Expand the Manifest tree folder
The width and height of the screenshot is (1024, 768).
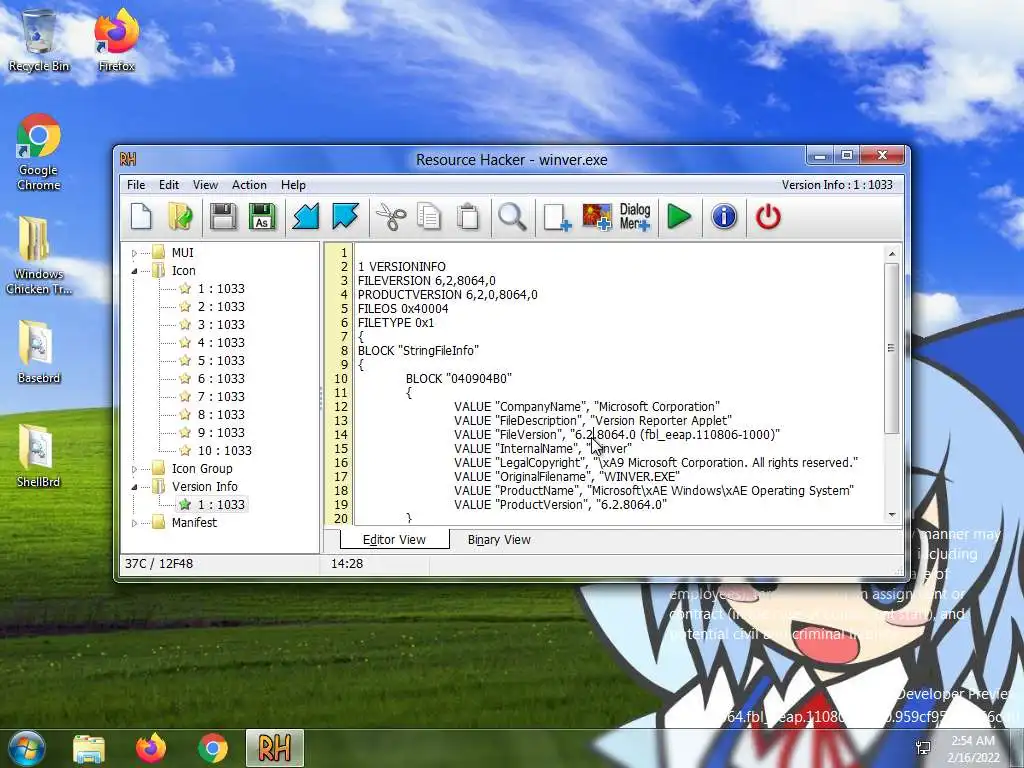pos(134,523)
